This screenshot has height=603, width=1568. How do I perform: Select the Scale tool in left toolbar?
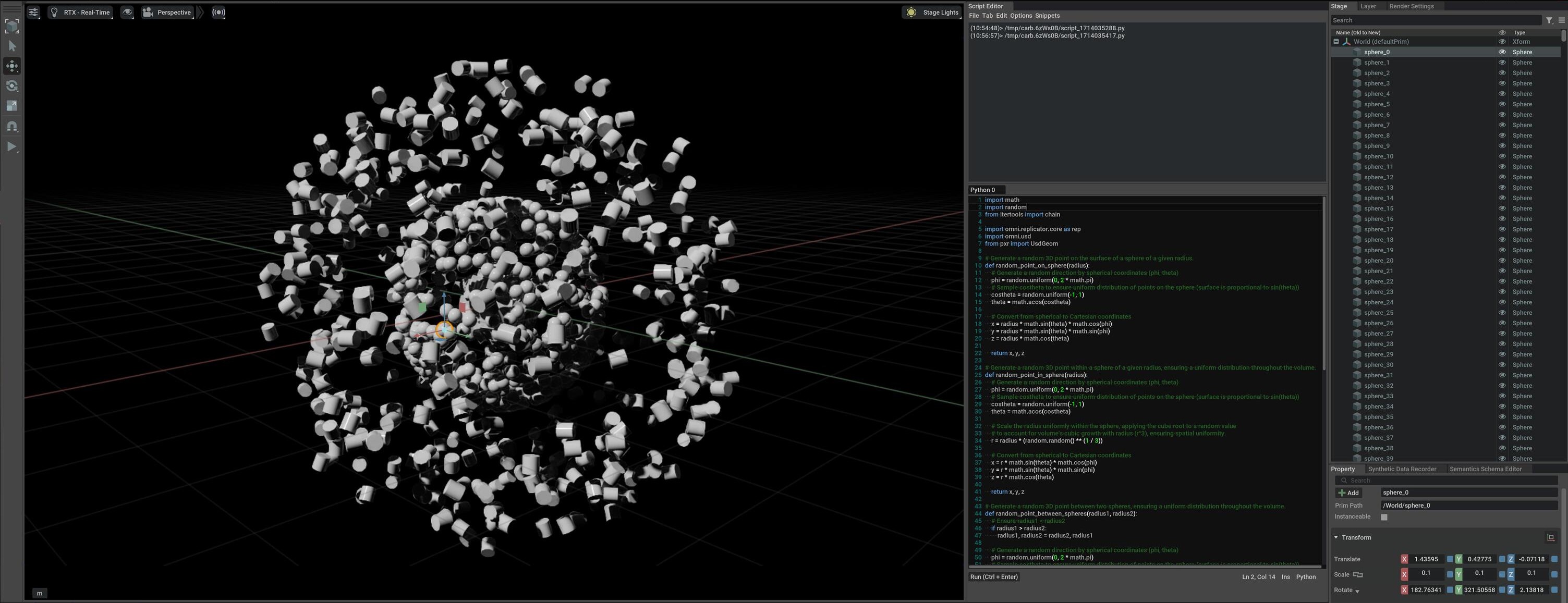coord(12,106)
